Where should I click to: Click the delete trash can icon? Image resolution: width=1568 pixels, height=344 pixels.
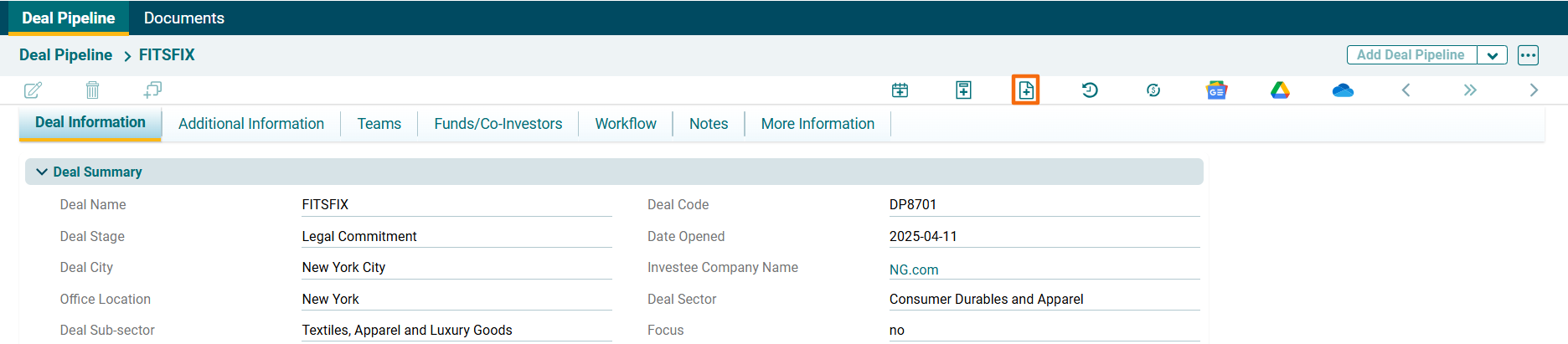92,90
